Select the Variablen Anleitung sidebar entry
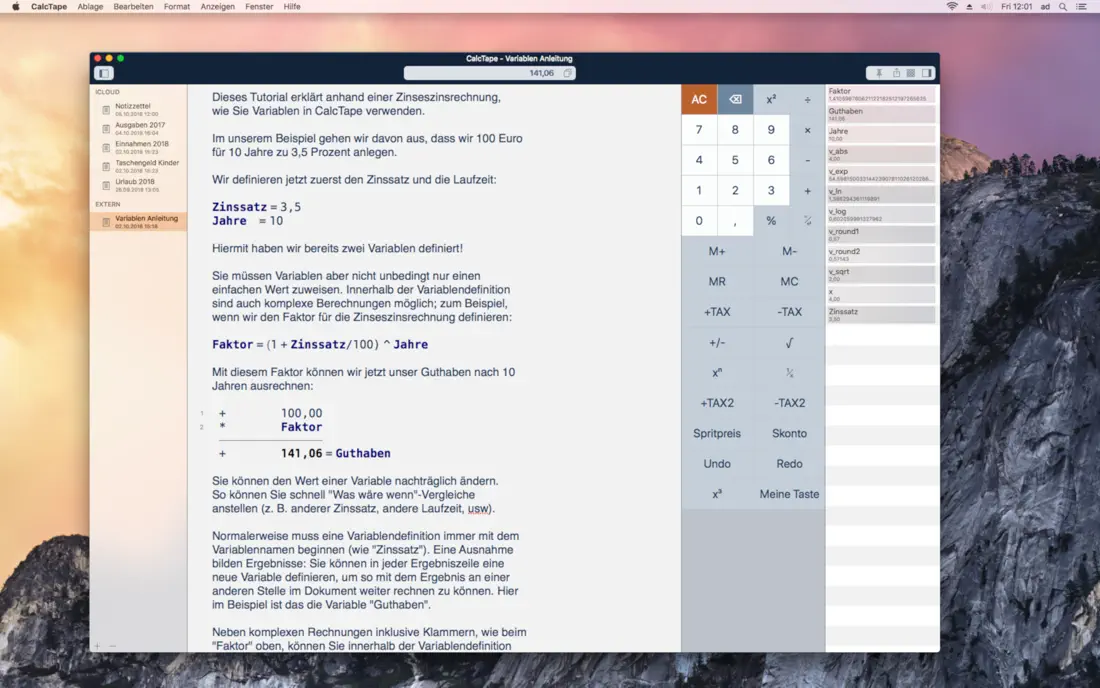Screen dimensions: 1100x688 [x=139, y=222]
